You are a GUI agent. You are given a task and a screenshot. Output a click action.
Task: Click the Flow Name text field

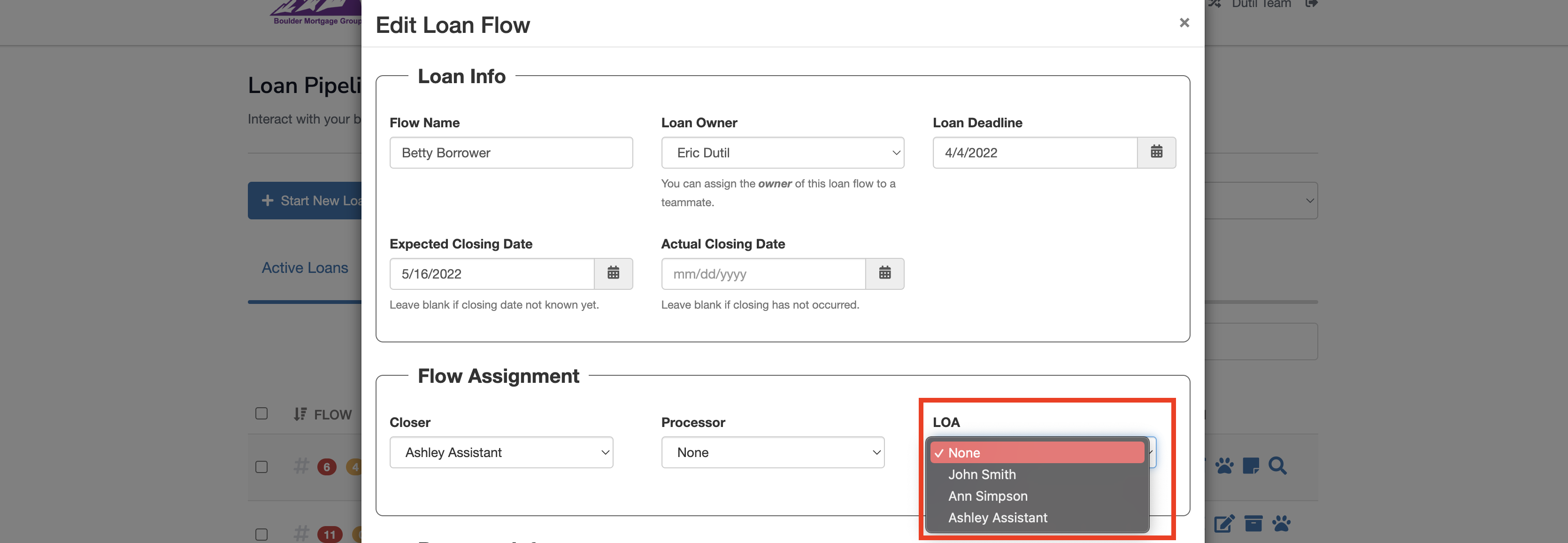click(x=511, y=153)
